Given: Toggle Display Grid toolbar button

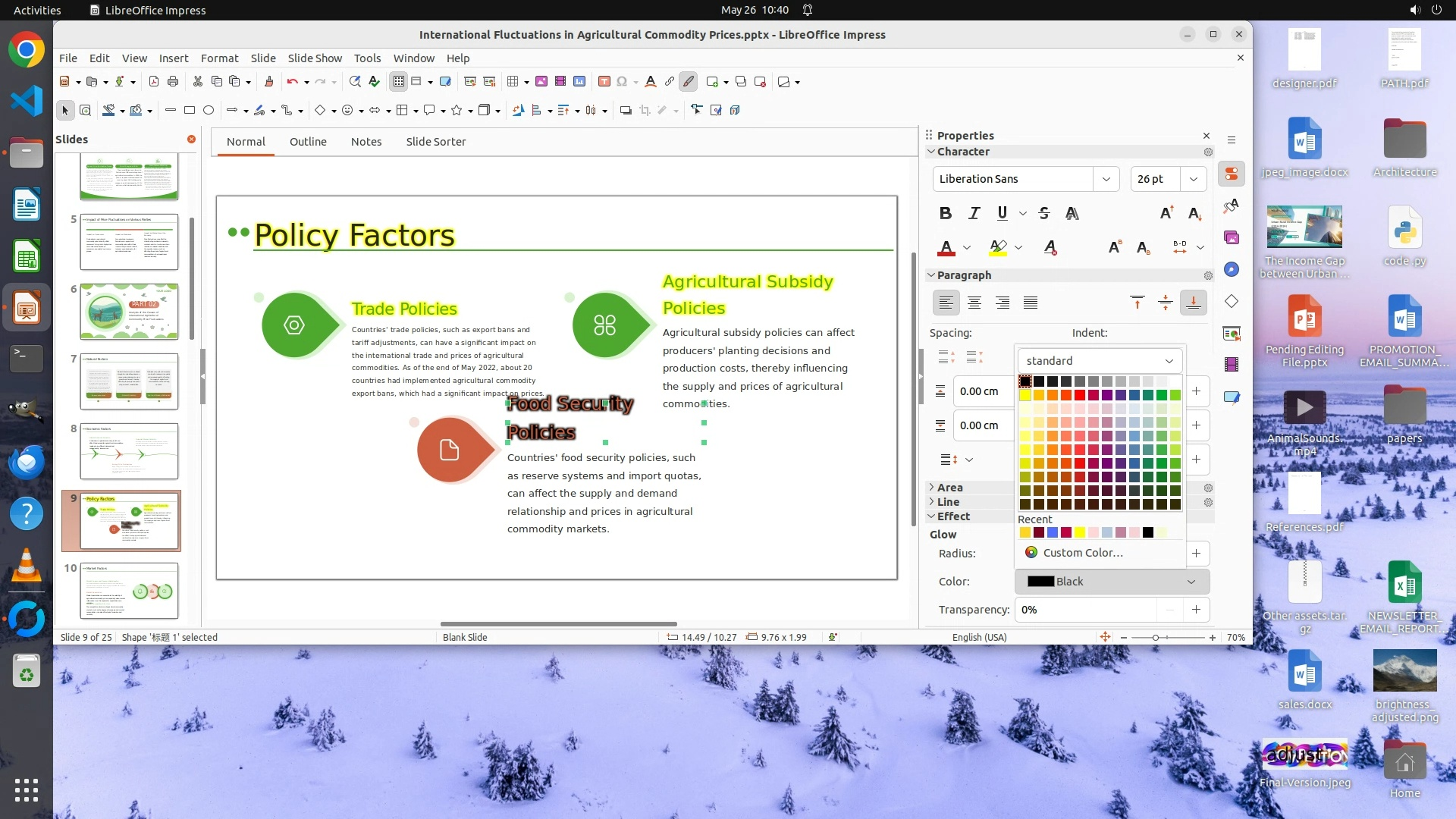Looking at the screenshot, I should tap(398, 82).
